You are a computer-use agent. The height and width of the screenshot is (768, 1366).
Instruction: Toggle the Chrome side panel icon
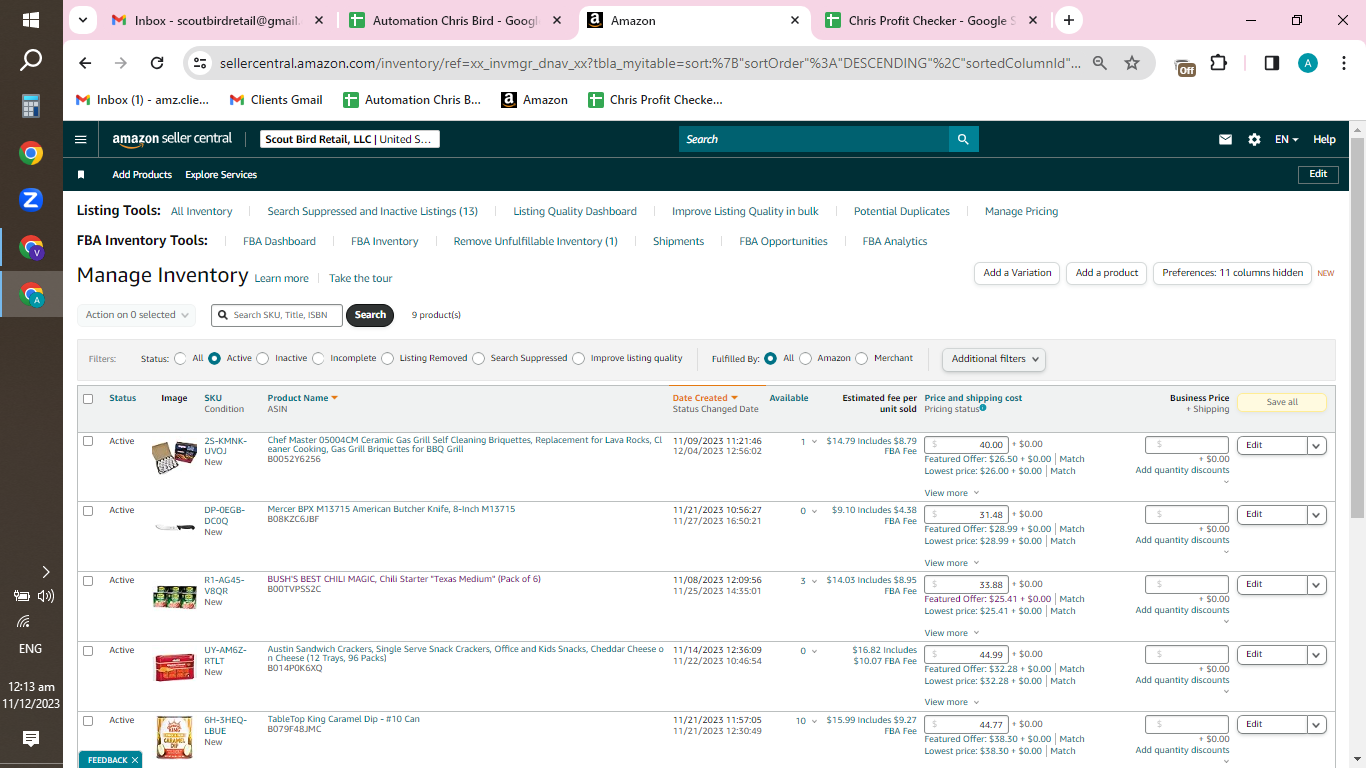(1272, 63)
